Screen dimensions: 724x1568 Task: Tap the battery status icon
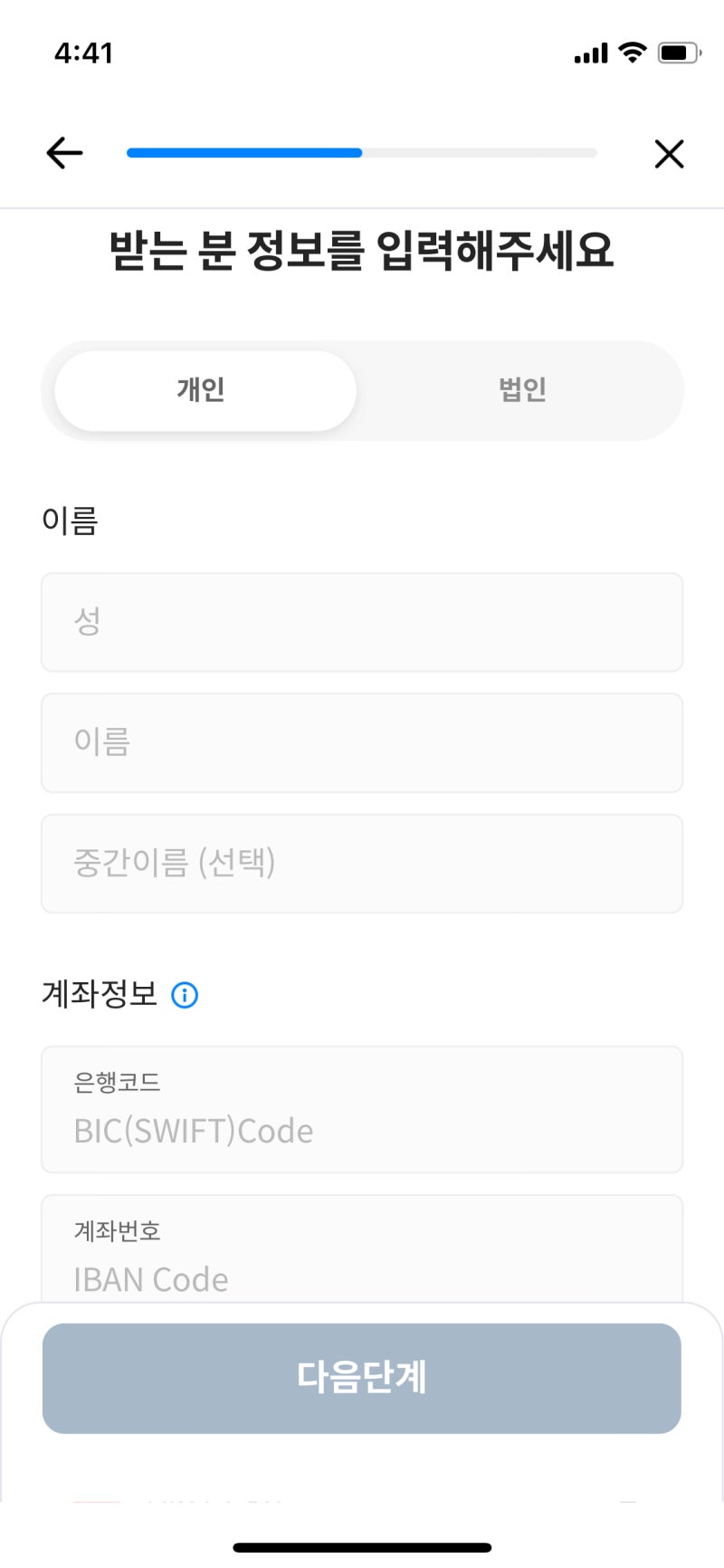coord(680,53)
